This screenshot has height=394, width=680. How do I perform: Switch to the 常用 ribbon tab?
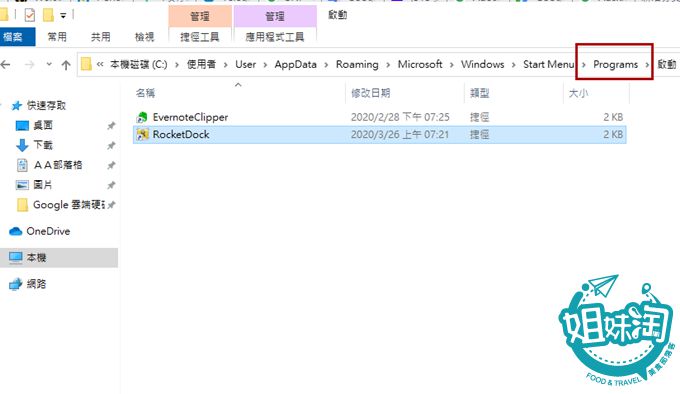pos(57,37)
